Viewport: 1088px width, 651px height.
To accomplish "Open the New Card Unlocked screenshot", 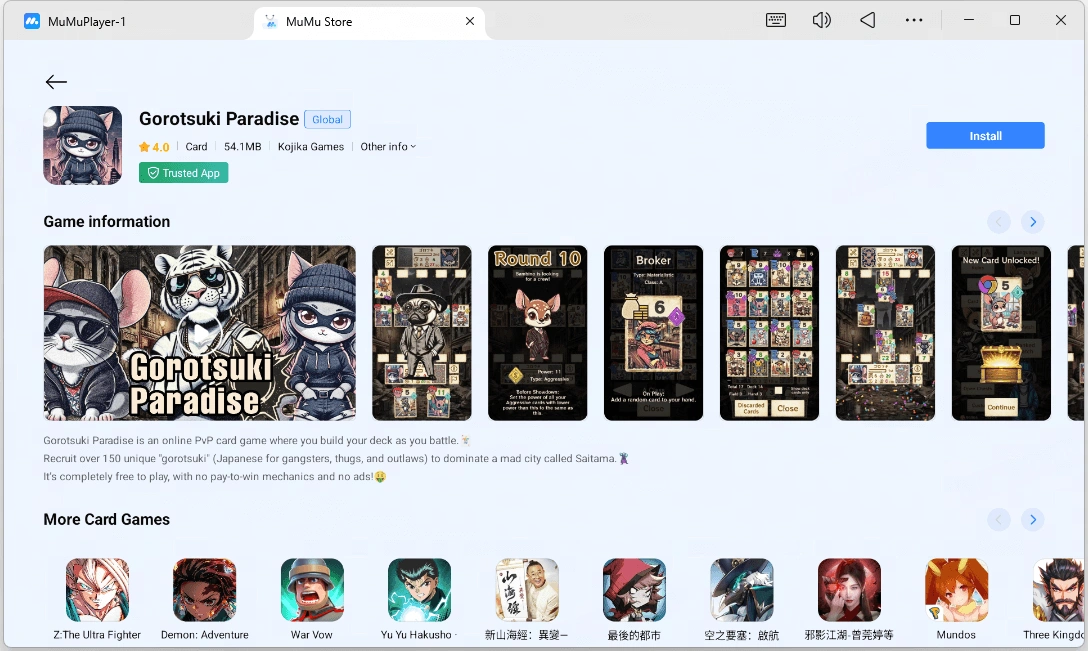I will pos(1001,332).
